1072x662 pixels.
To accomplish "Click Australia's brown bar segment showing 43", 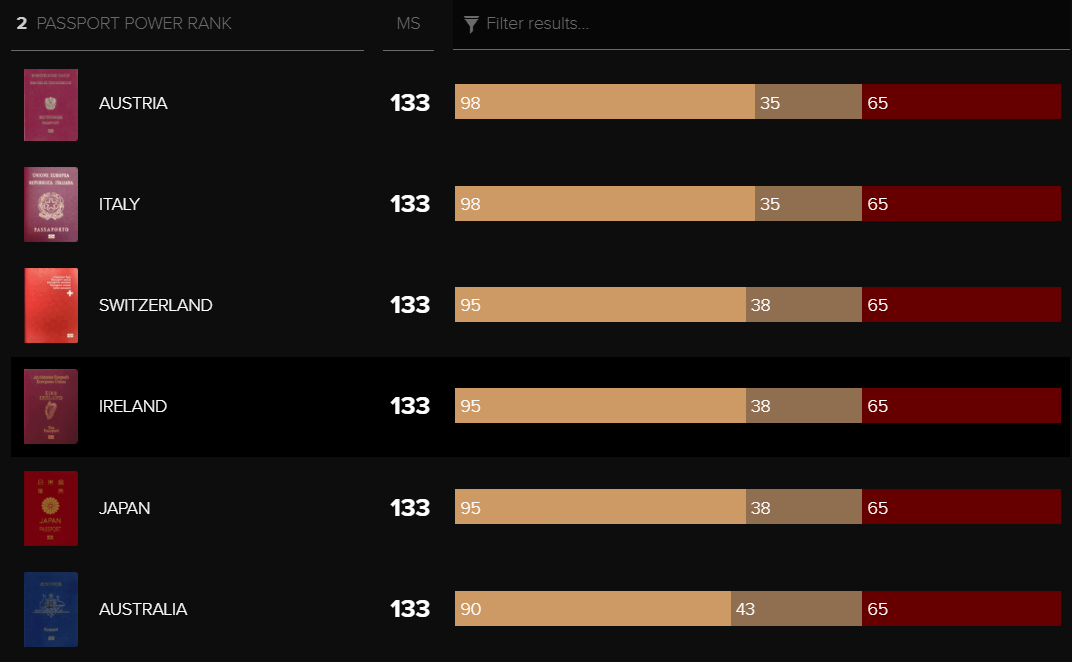I will click(796, 608).
